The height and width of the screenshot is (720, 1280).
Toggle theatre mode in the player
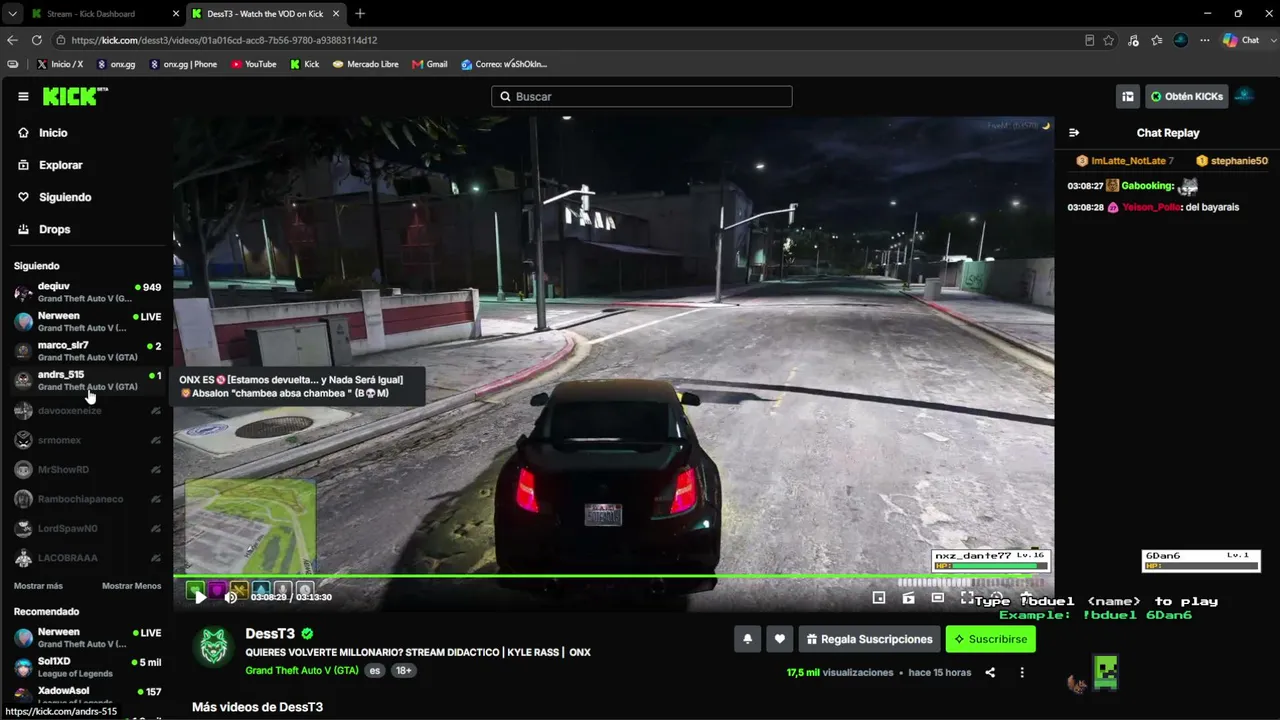(938, 597)
